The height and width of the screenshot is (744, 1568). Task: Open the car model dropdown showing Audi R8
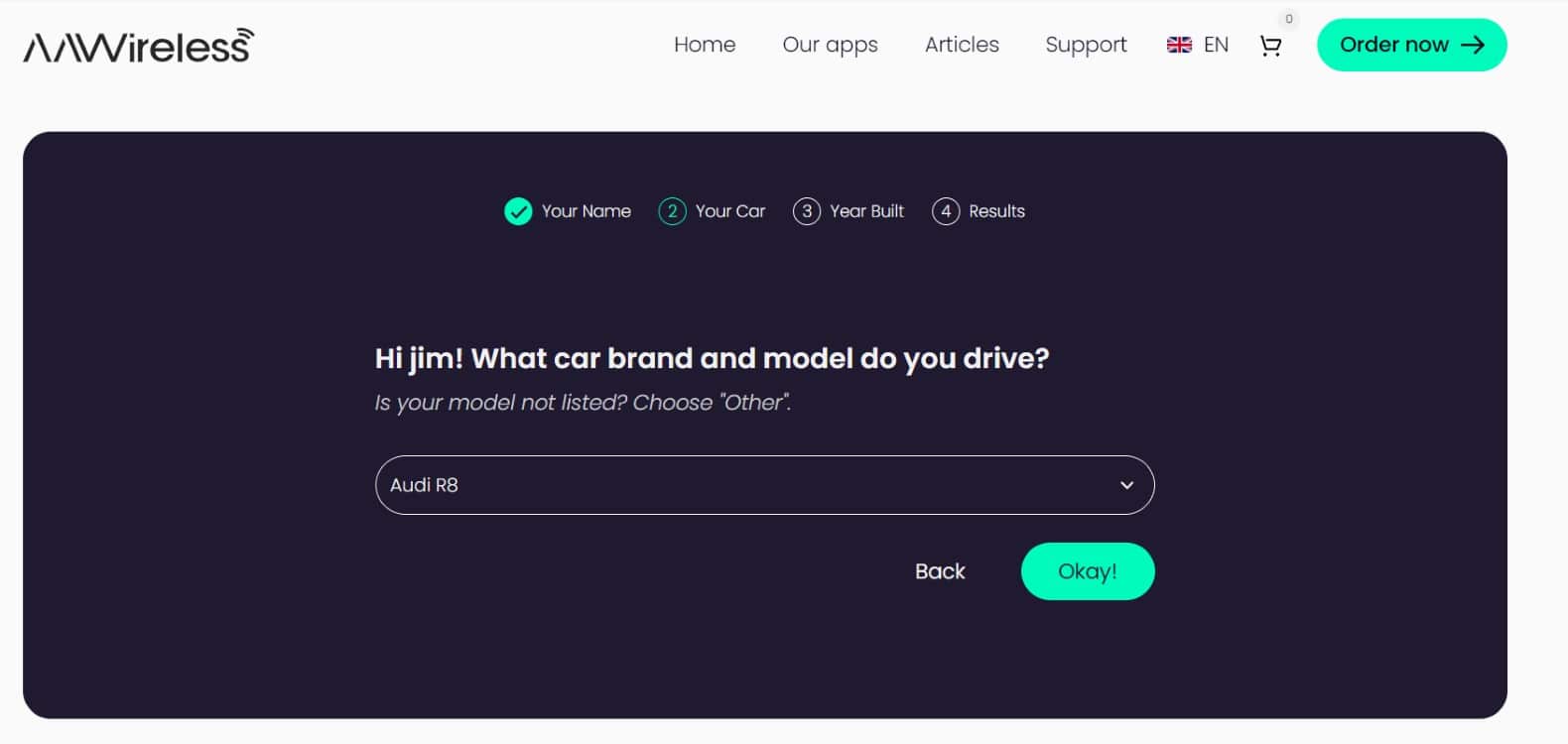point(764,485)
